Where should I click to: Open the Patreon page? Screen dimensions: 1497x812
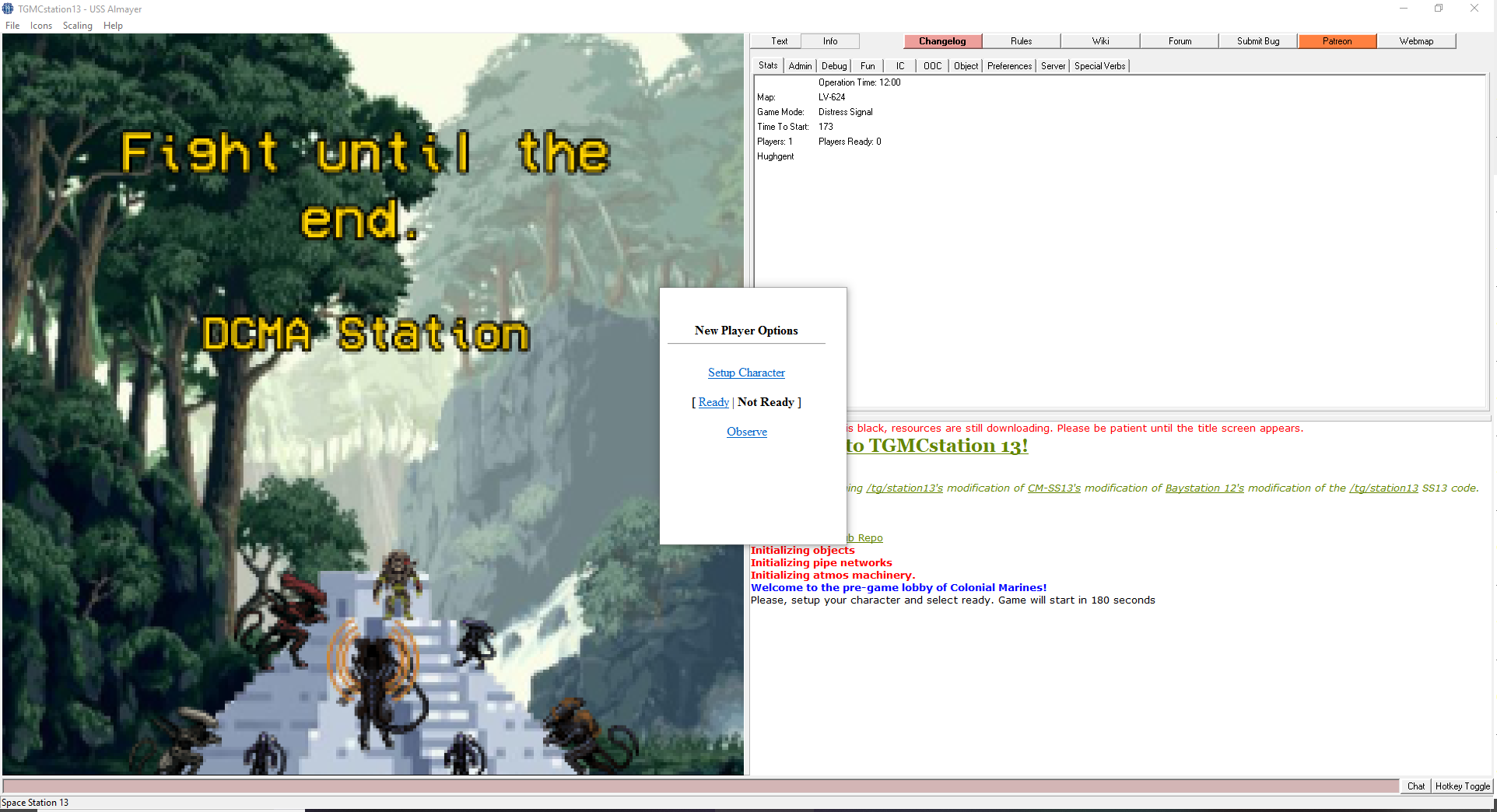pos(1337,41)
